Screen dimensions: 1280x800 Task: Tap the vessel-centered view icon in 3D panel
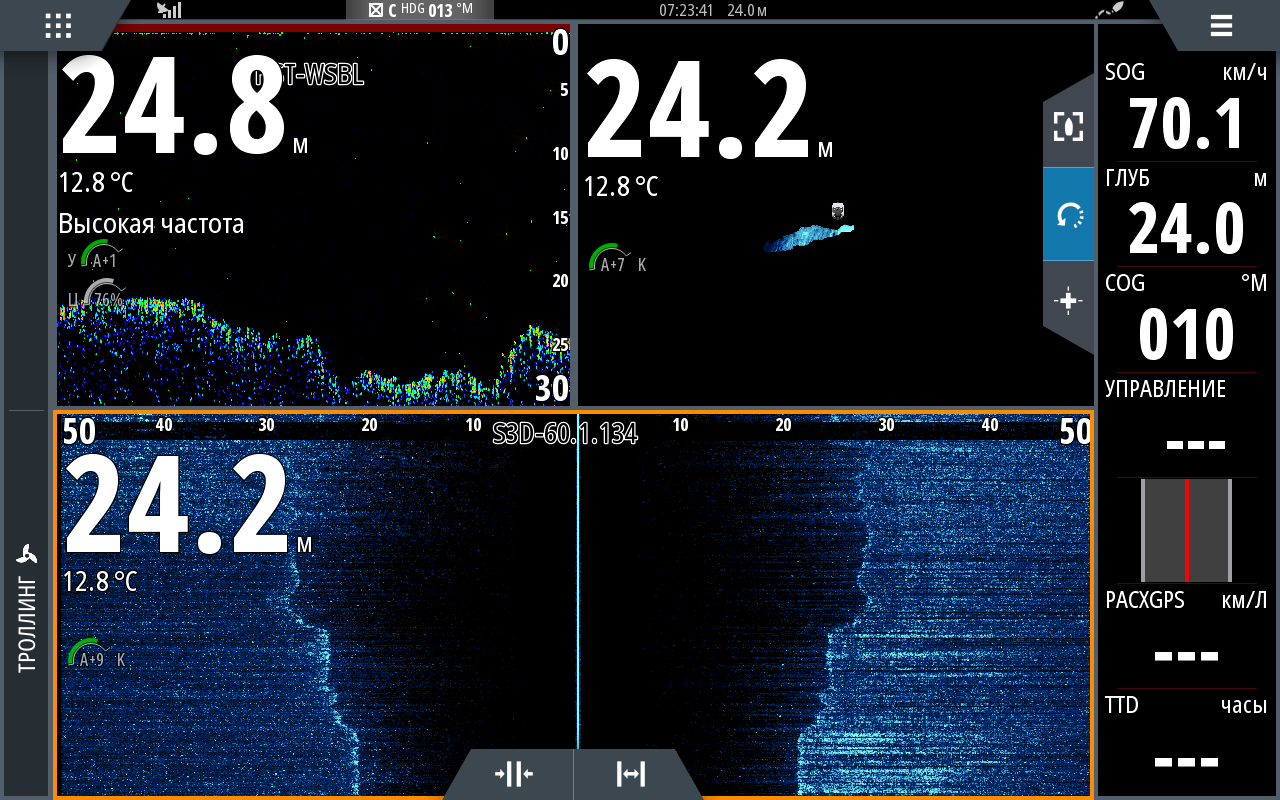click(x=1068, y=127)
